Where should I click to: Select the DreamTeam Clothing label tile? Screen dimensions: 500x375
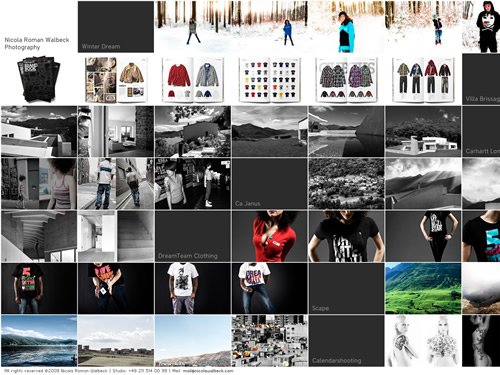[193, 236]
